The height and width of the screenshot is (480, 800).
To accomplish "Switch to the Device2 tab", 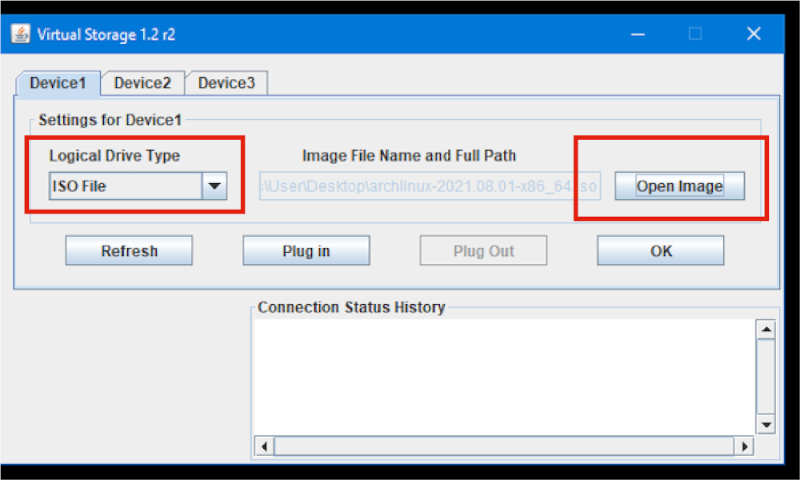I will click(x=142, y=83).
